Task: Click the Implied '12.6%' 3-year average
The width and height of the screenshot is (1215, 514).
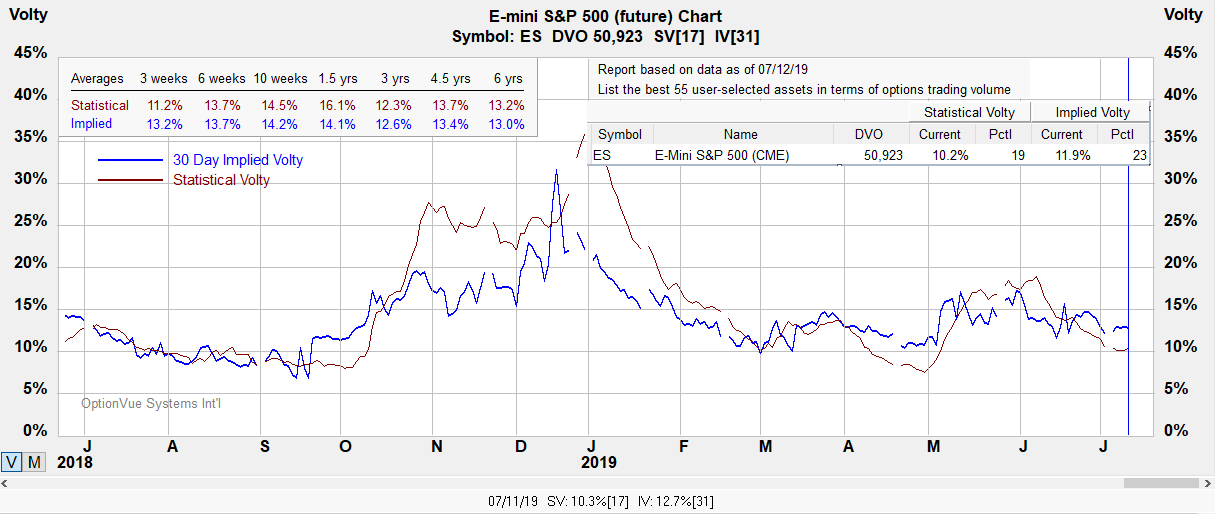Action: [394, 124]
